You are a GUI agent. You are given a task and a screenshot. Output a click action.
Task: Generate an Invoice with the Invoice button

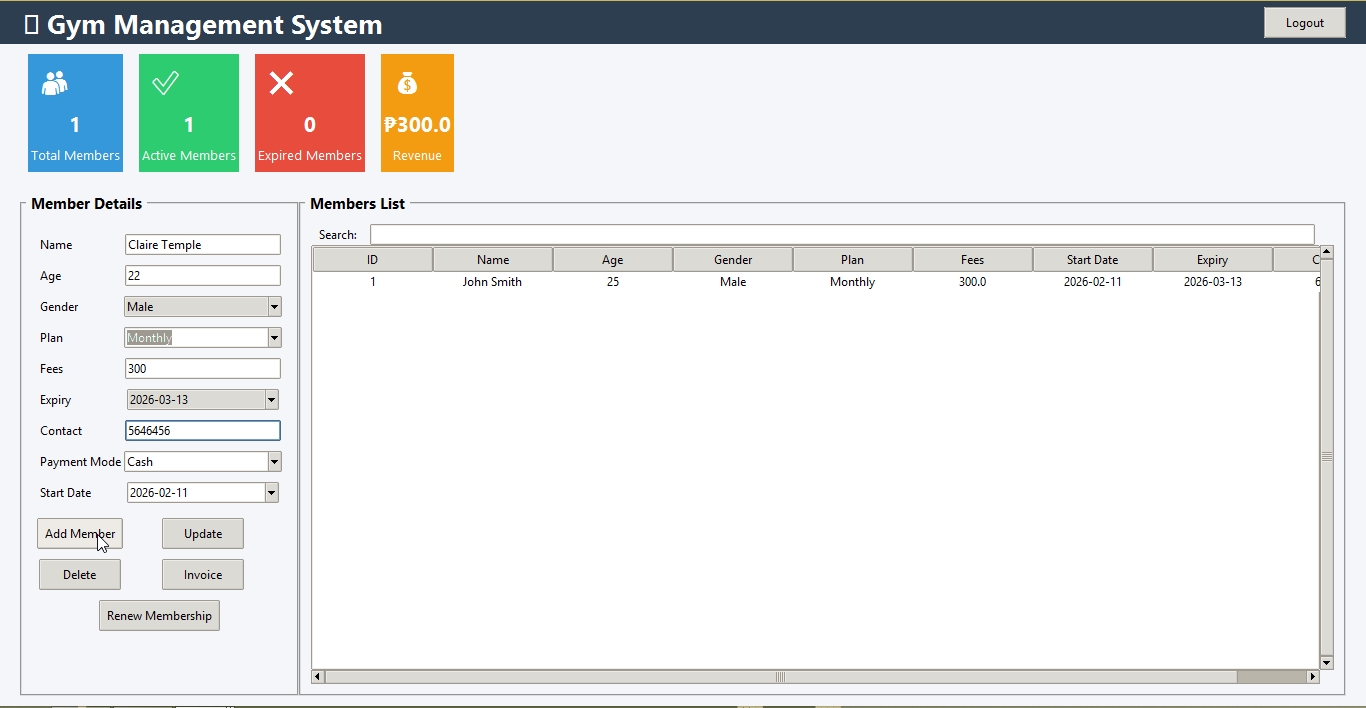click(203, 575)
